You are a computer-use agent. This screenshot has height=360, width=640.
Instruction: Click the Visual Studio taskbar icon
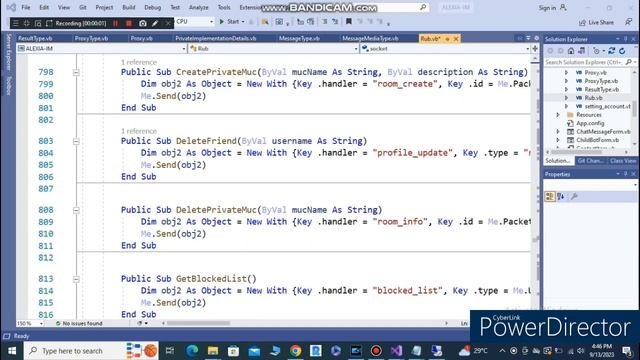tap(396, 351)
